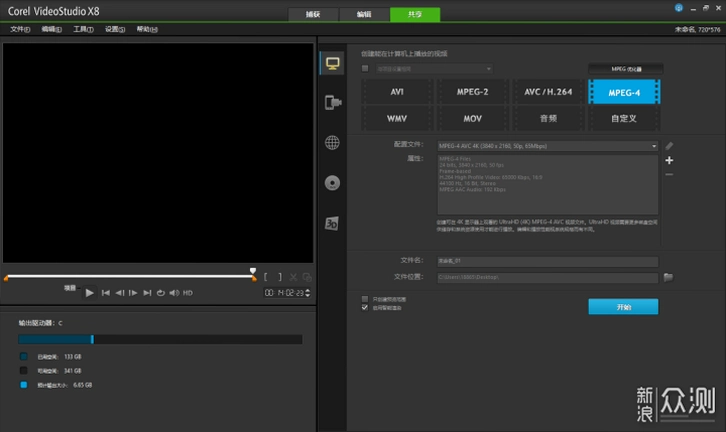Jump to the start of the project
Image resolution: width=726 pixels, height=432 pixels.
tap(106, 293)
